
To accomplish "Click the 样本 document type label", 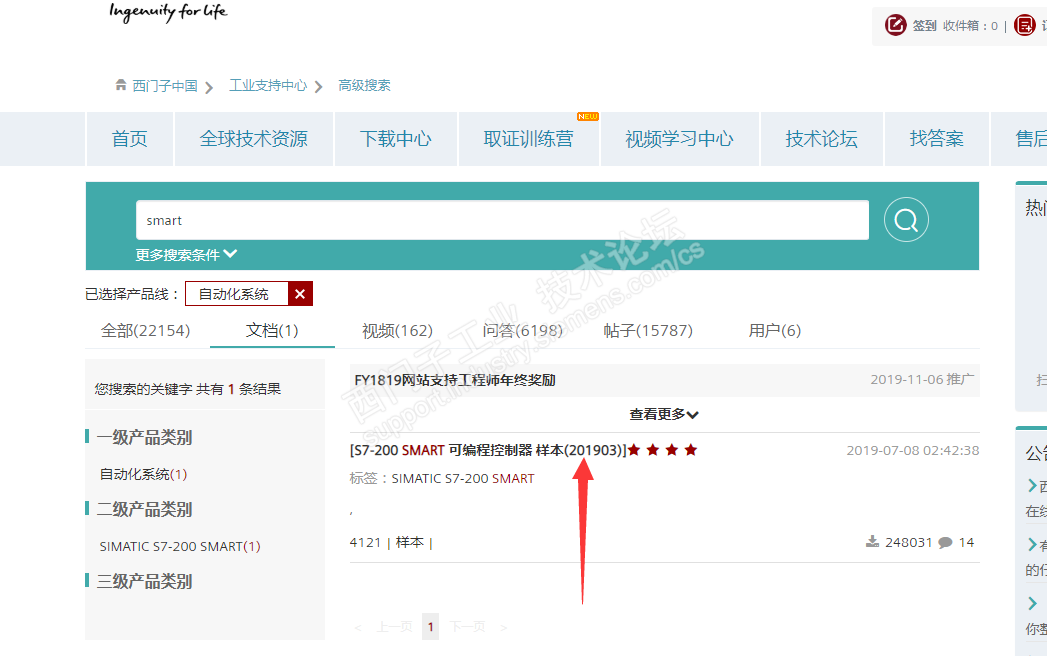I will click(410, 542).
